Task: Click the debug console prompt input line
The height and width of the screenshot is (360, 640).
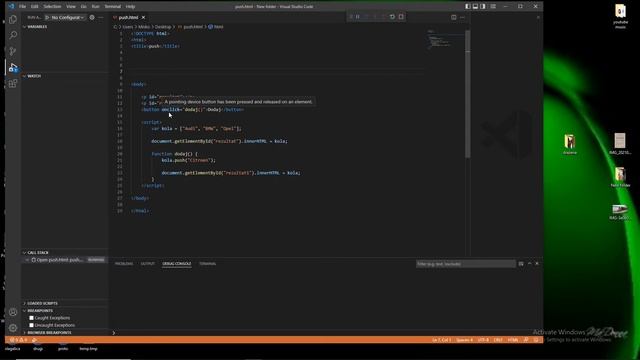Action: click(x=327, y=333)
